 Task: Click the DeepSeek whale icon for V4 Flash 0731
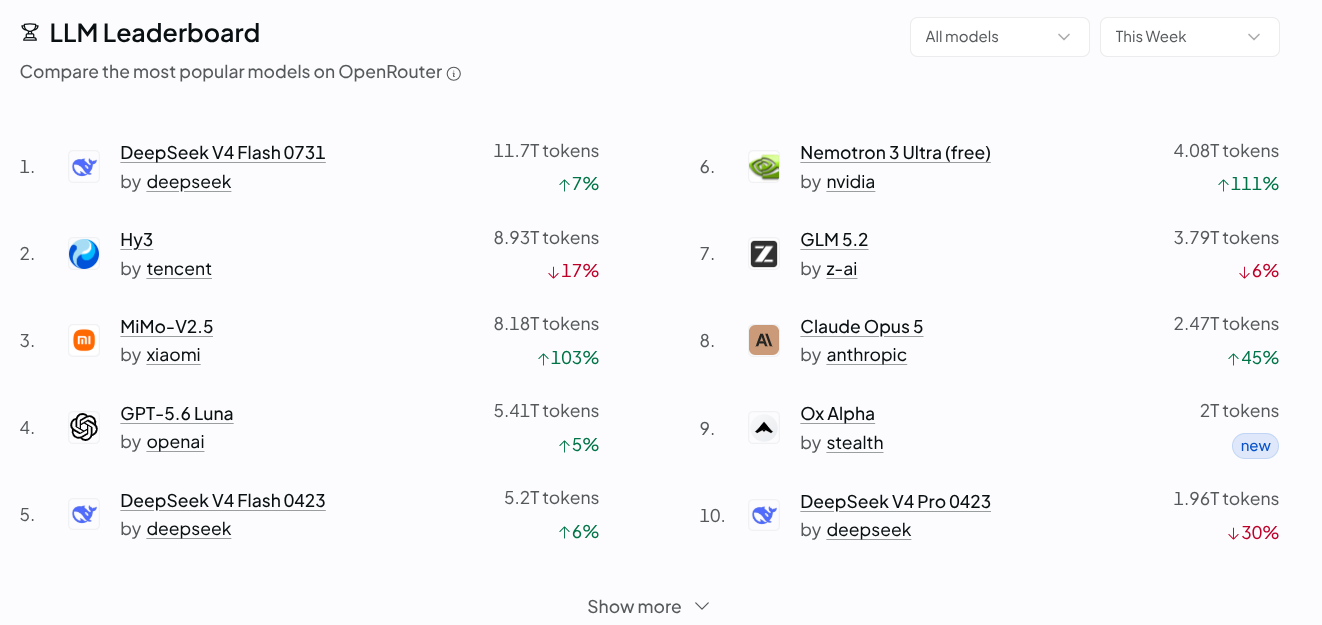(x=84, y=166)
